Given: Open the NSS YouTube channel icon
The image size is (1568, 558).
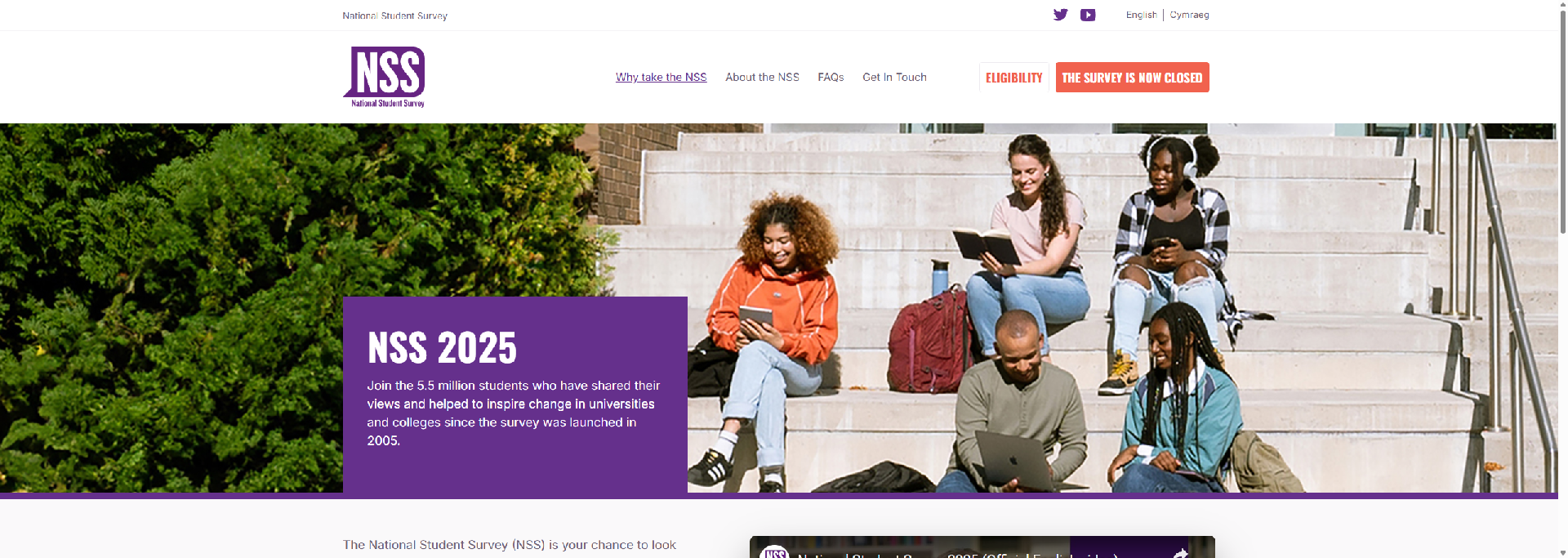Looking at the screenshot, I should [1088, 15].
